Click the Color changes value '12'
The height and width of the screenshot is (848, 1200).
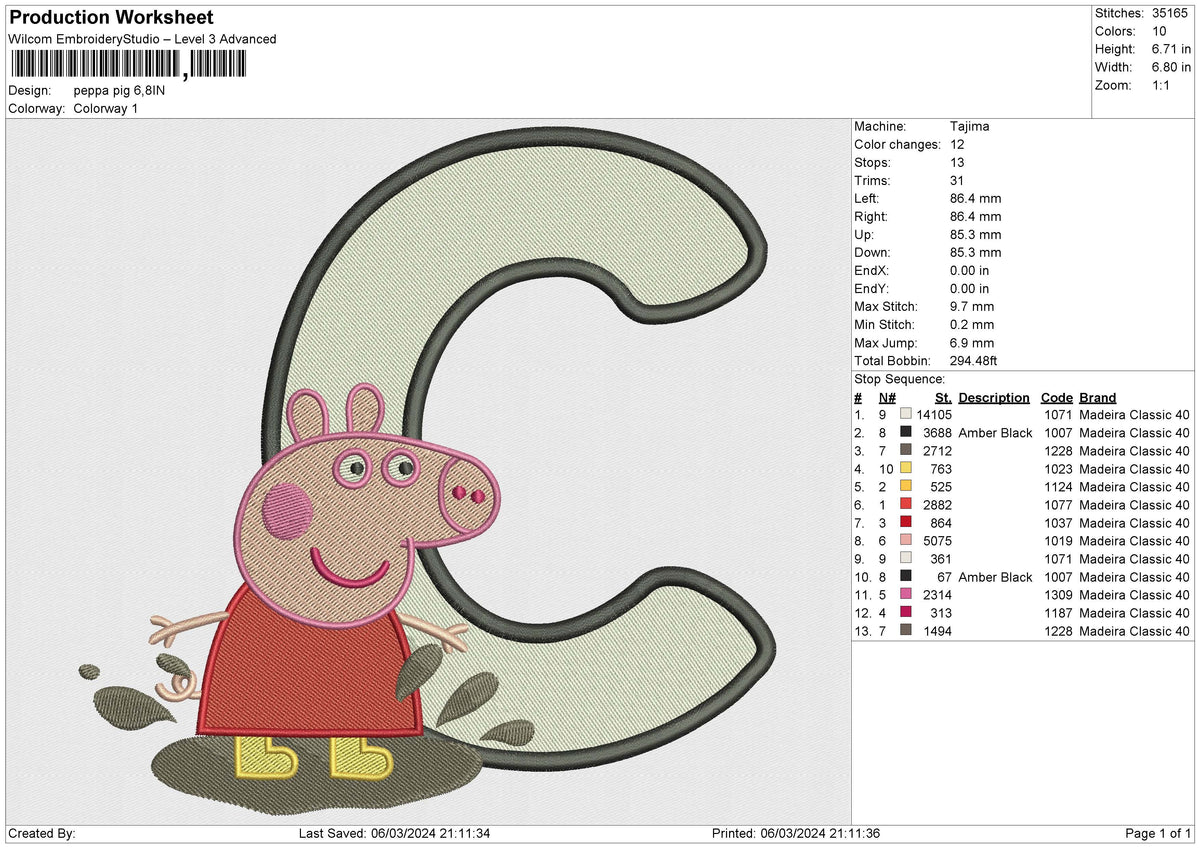pos(957,145)
